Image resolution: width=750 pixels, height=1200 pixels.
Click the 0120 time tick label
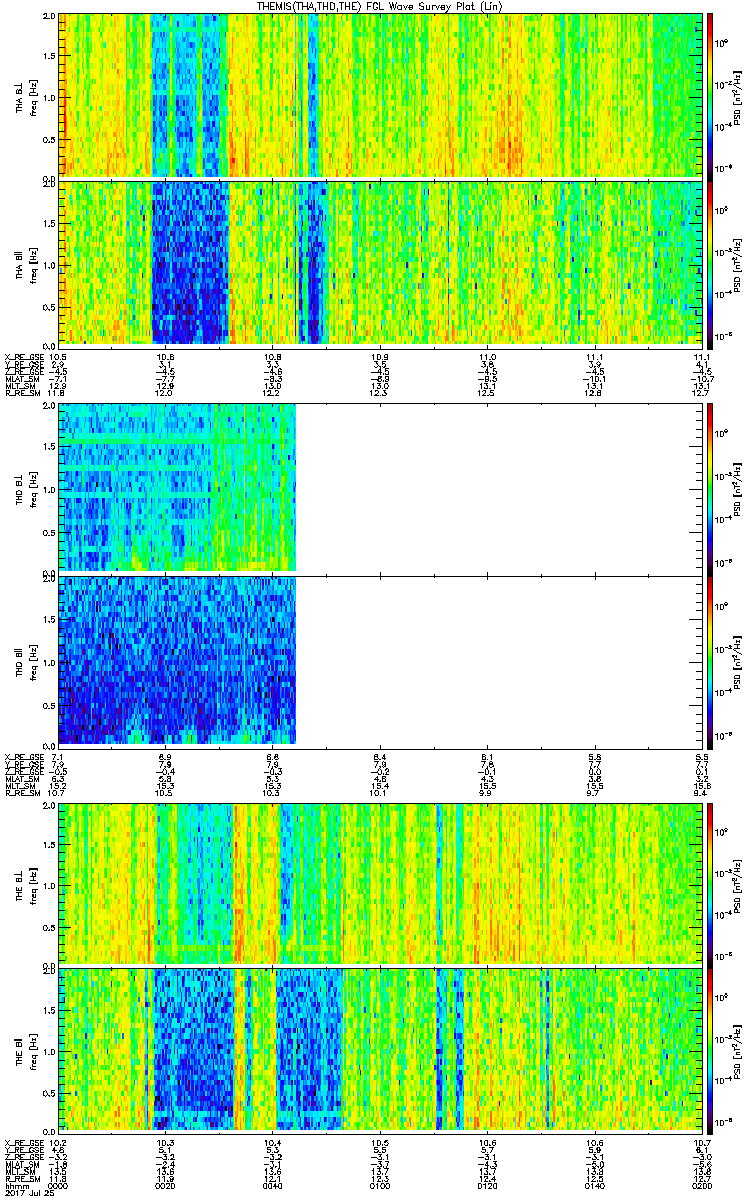(487, 1187)
